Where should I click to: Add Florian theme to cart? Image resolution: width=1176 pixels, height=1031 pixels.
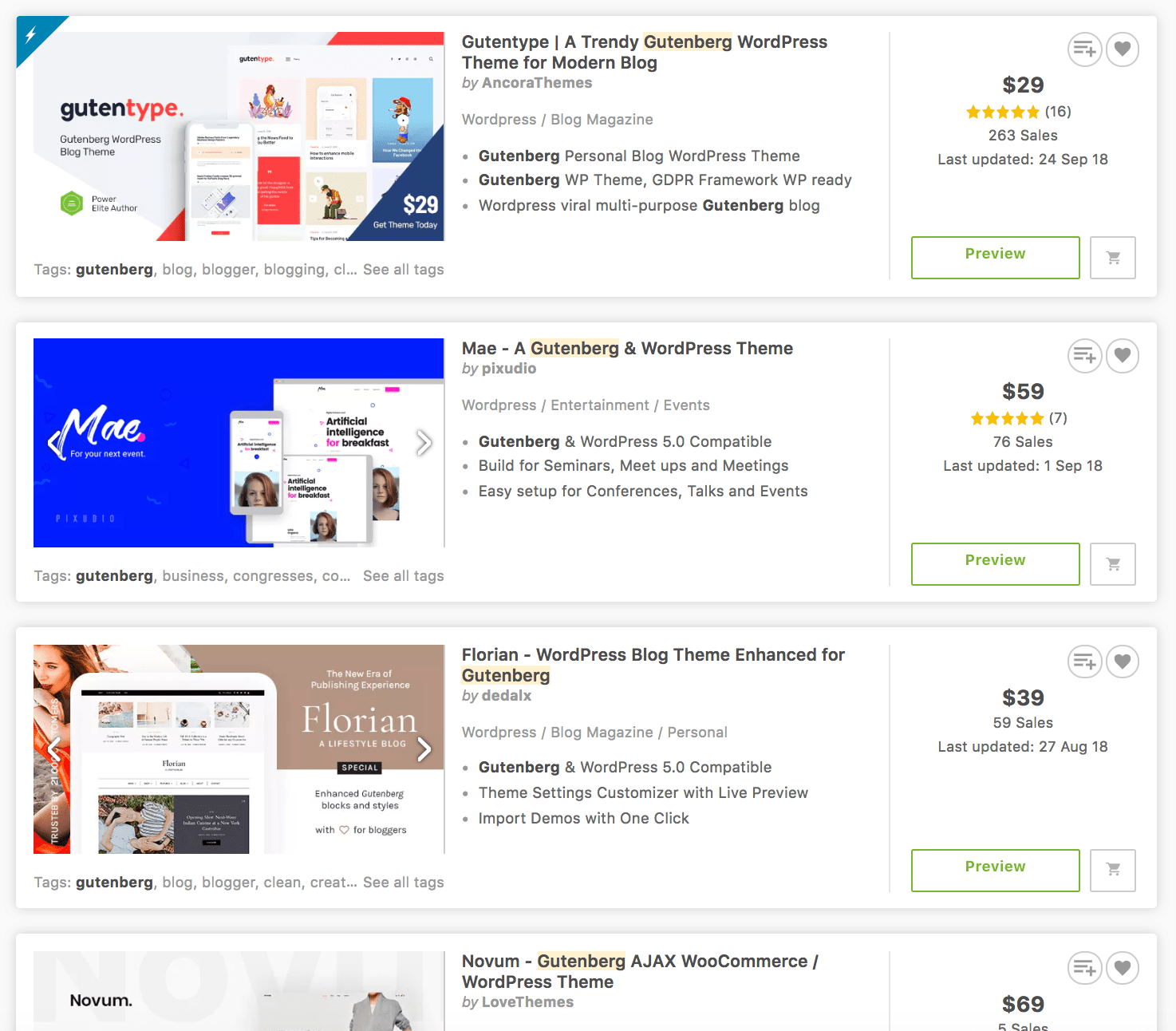[x=1113, y=870]
